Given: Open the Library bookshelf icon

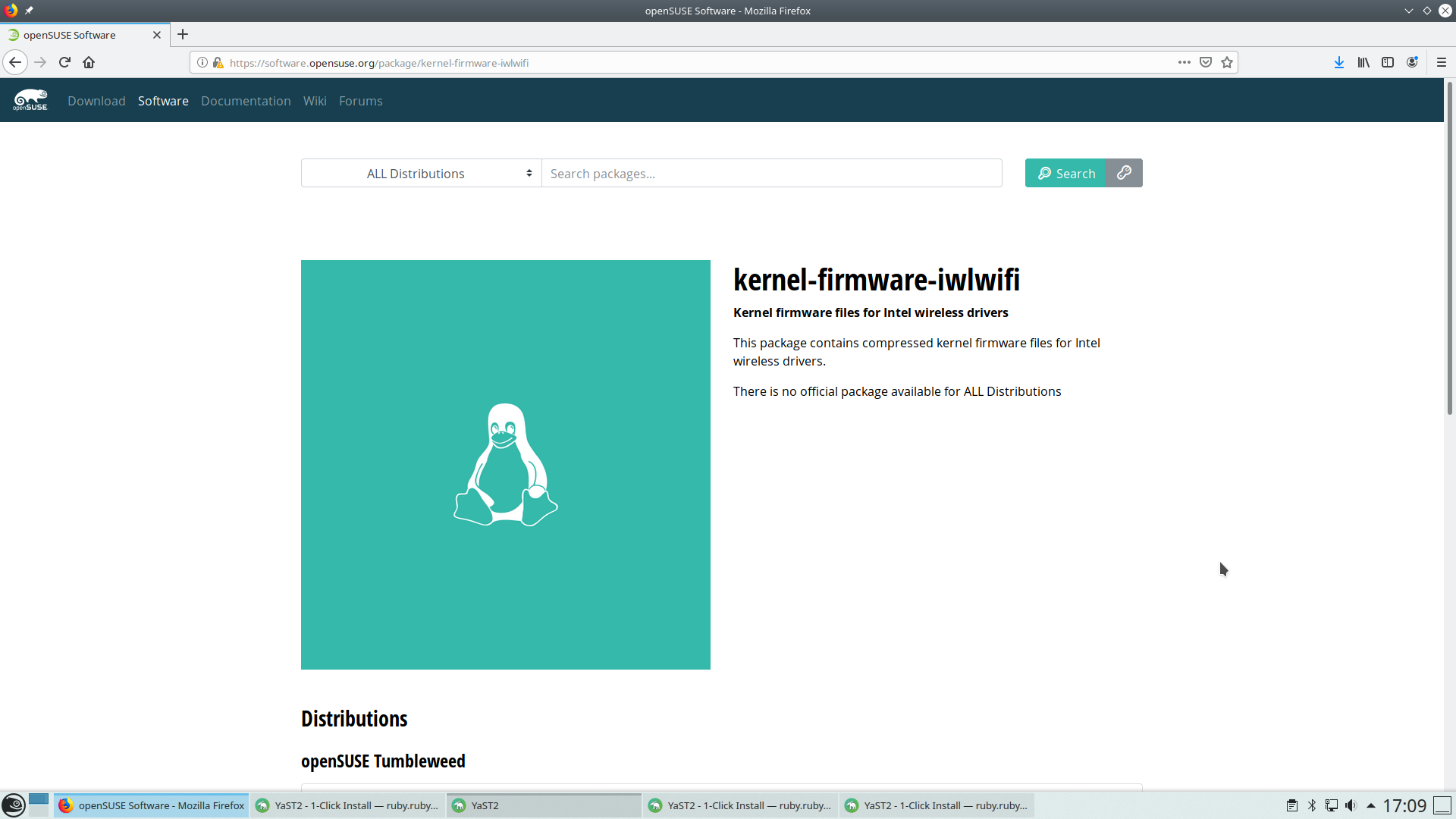Looking at the screenshot, I should pos(1363,62).
